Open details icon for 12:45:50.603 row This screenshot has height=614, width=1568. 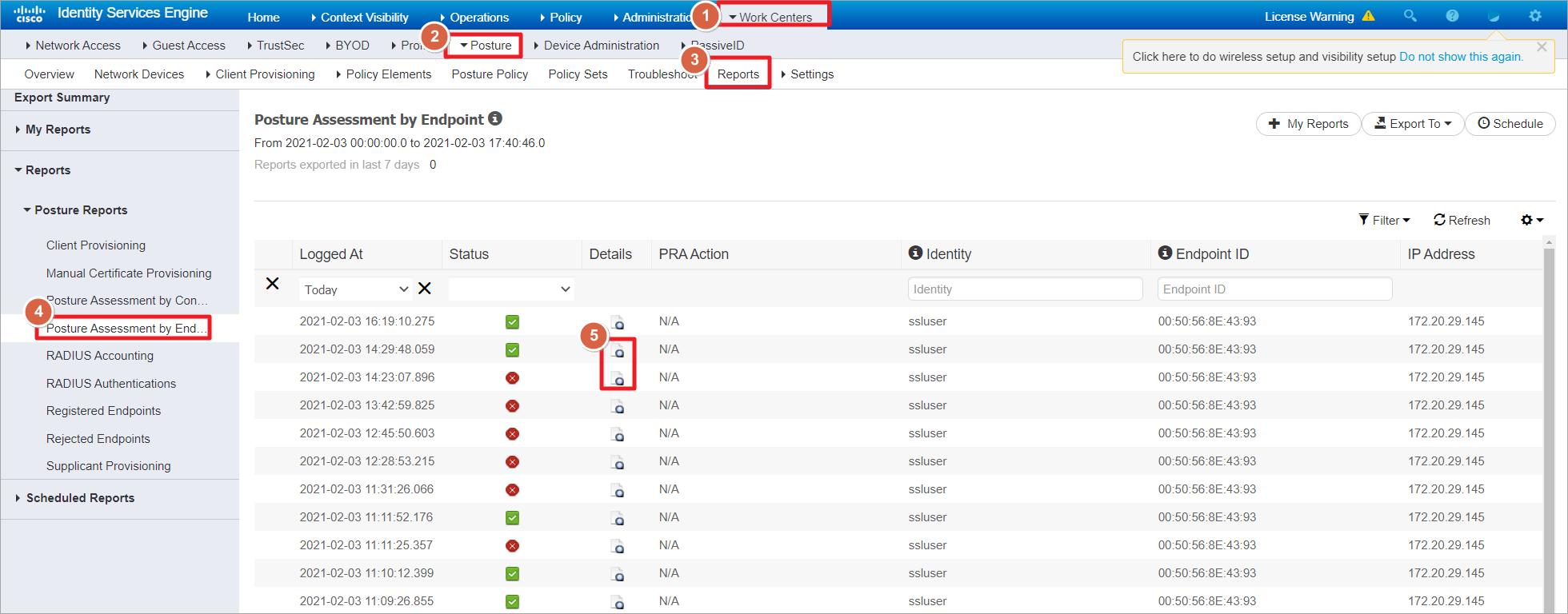(618, 434)
